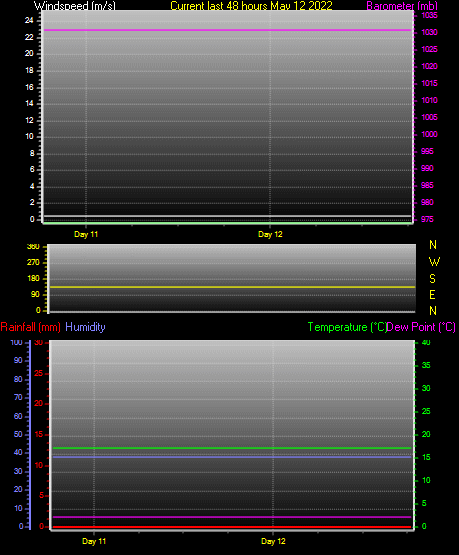
Task: Click the magenta barometer line in top graph
Action: pos(227,30)
